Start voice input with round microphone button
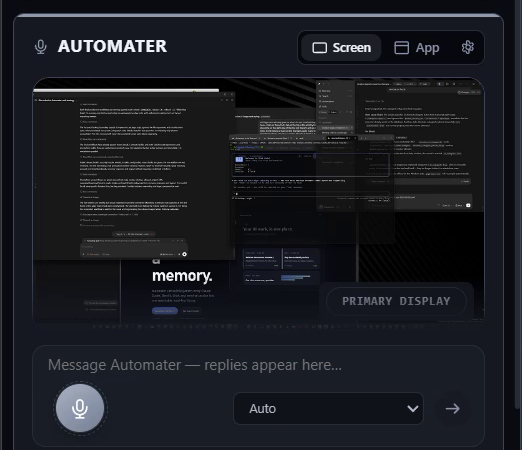This screenshot has width=522, height=450. [x=80, y=408]
